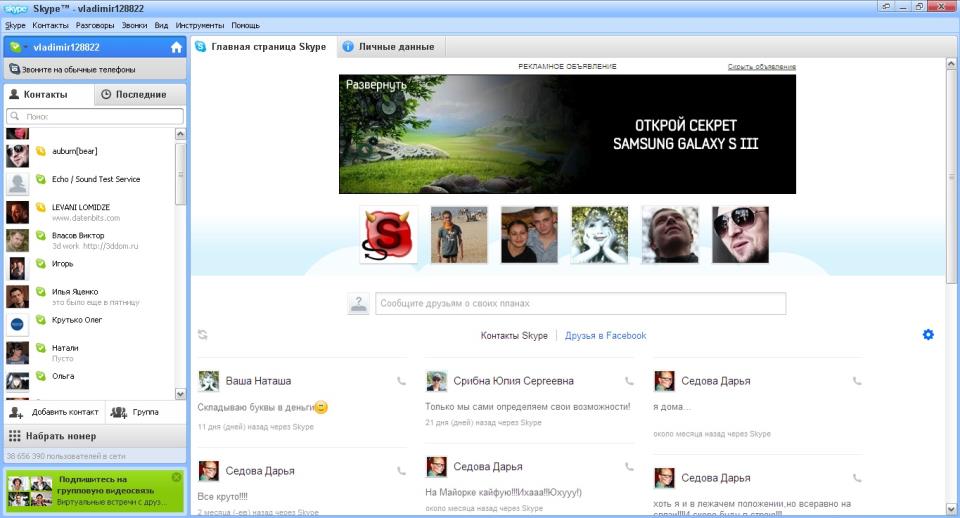Click Развернуть on the Samsung ad

376,85
